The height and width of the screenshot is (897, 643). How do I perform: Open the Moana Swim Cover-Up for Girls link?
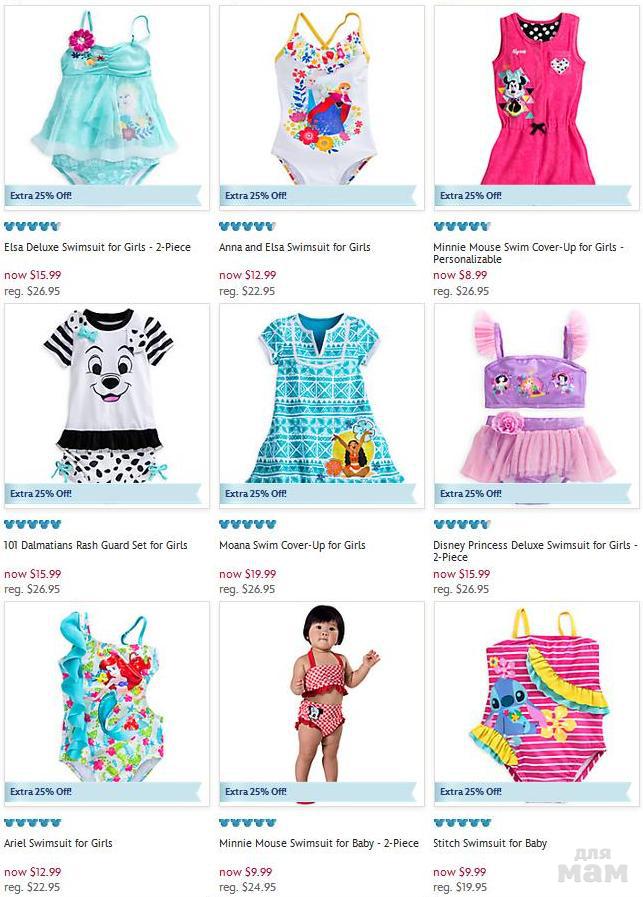click(x=292, y=545)
